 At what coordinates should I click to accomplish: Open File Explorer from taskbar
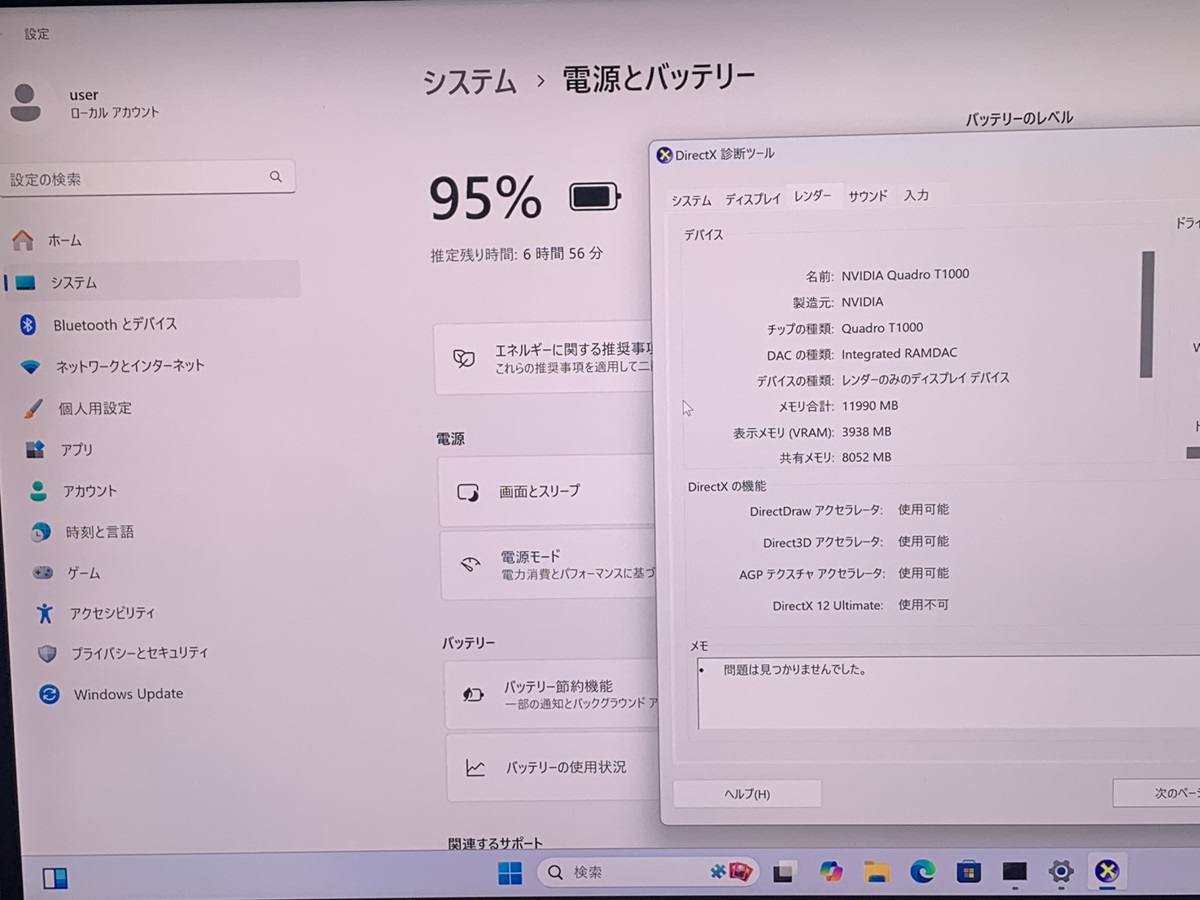[876, 871]
